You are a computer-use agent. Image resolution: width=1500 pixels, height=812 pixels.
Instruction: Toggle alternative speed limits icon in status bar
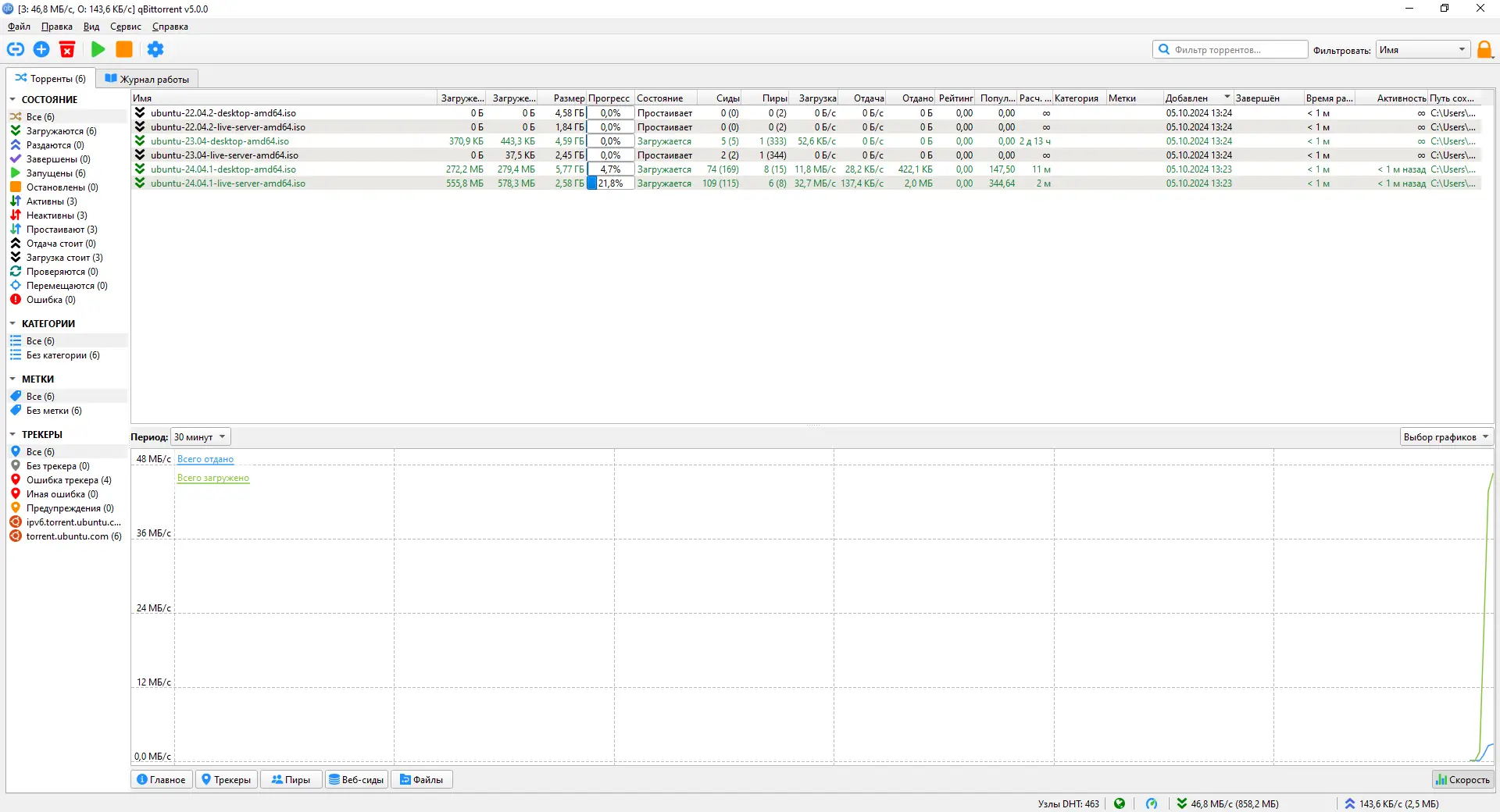(x=1152, y=803)
